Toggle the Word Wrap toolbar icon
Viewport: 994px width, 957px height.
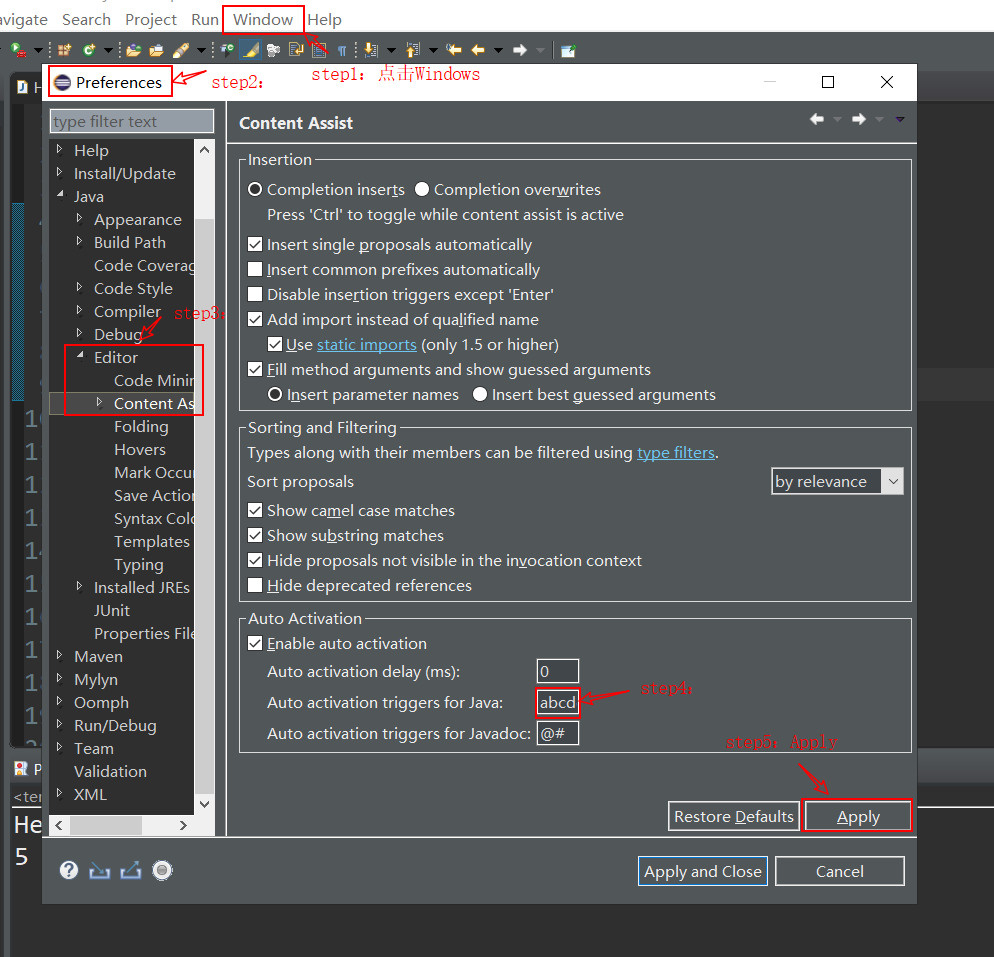point(296,49)
